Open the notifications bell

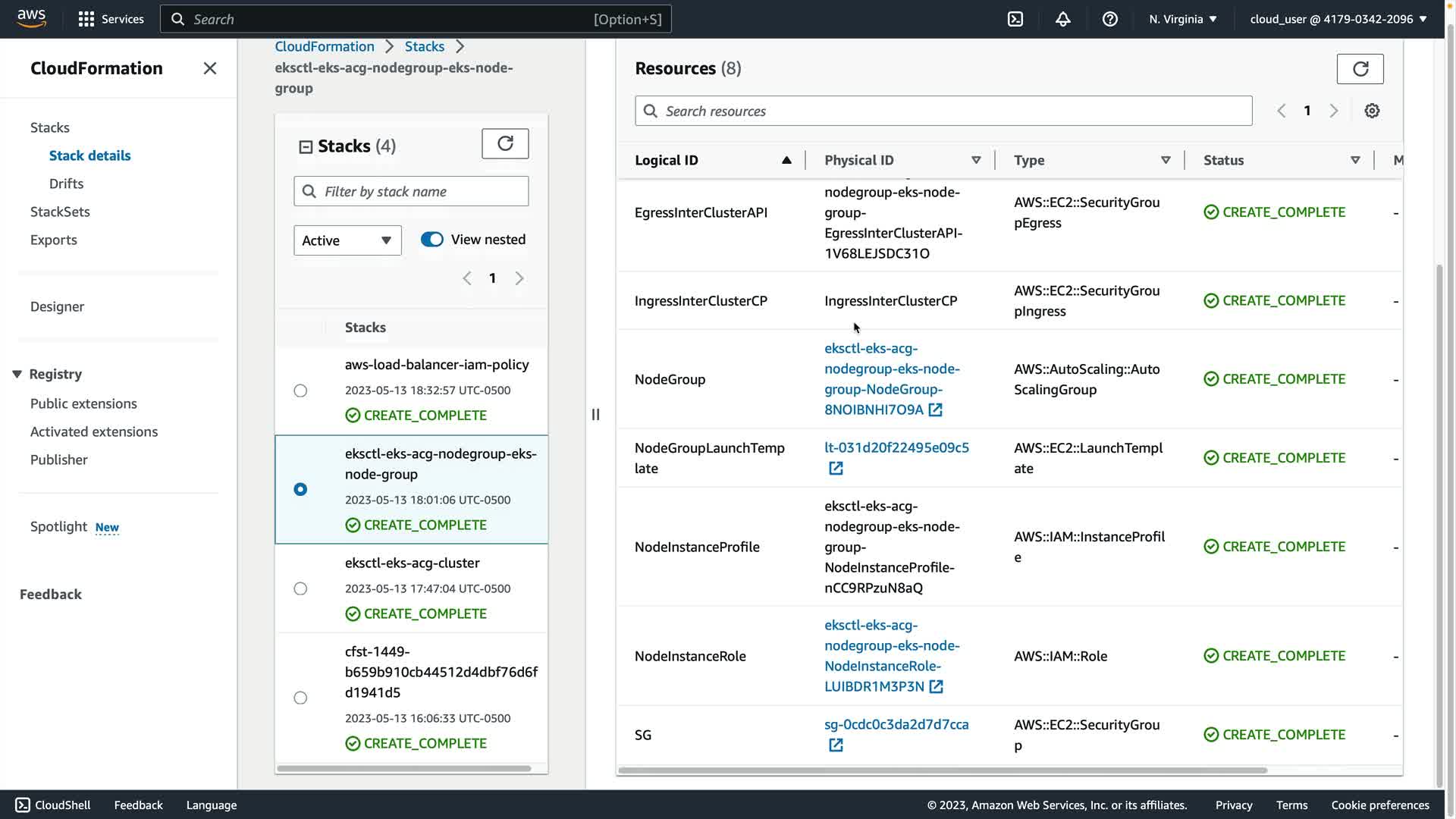click(1062, 19)
